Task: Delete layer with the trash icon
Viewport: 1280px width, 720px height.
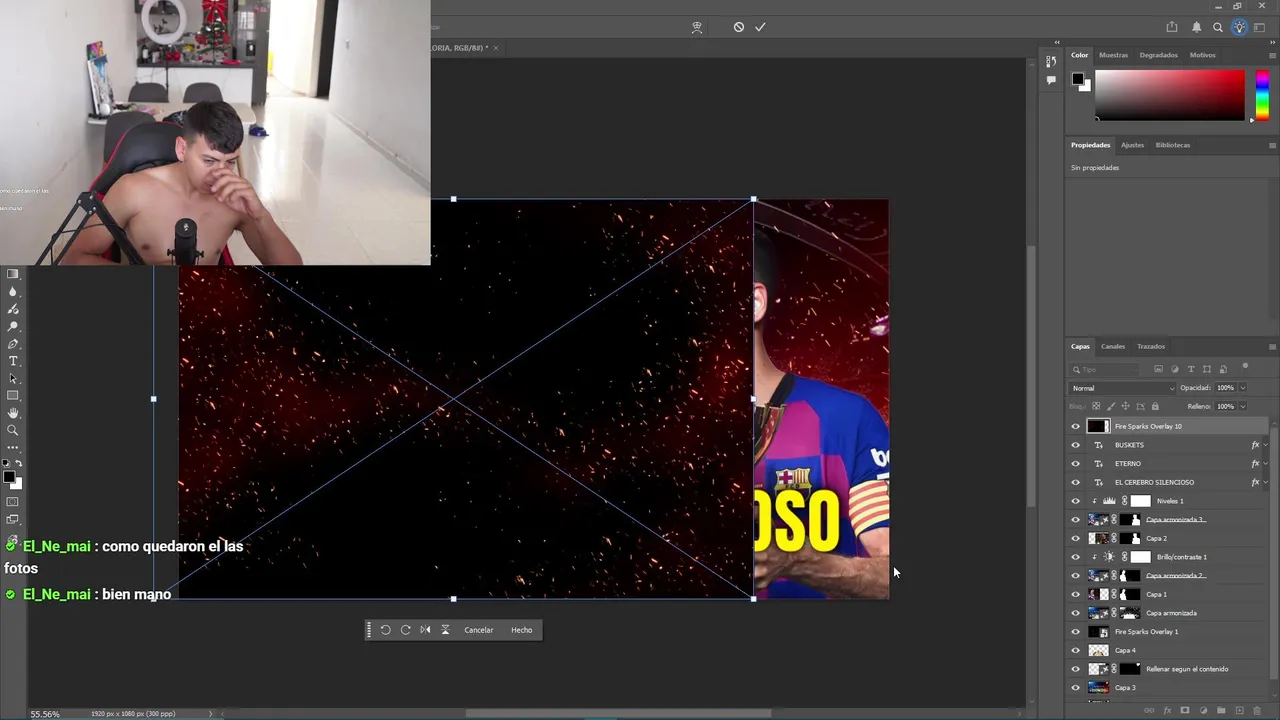Action: [1257, 710]
